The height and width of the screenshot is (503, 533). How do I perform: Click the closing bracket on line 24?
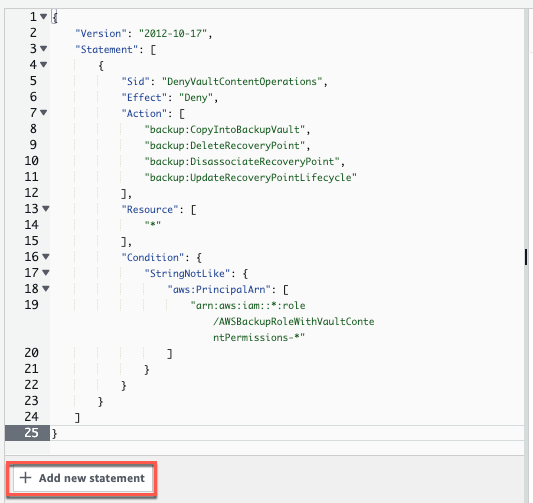tap(78, 417)
